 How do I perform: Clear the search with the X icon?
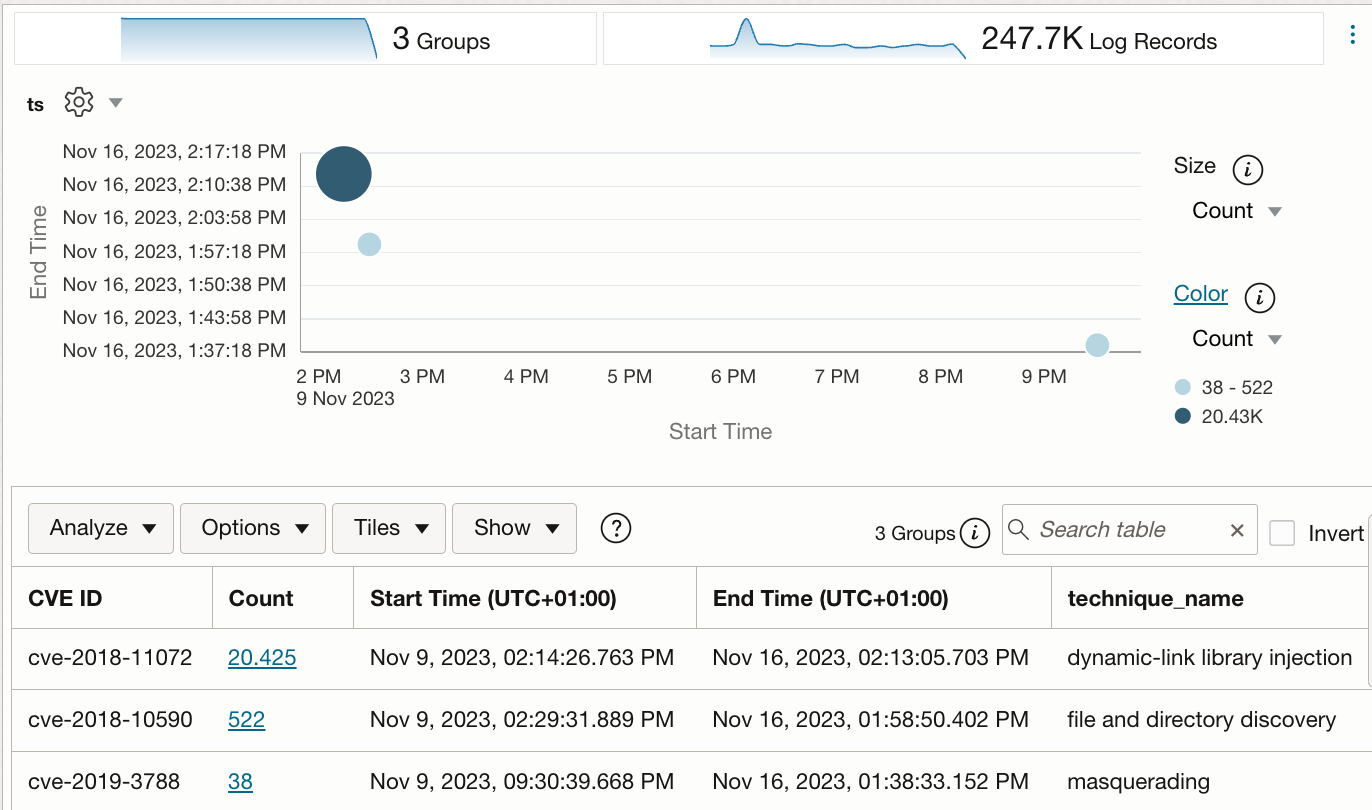(x=1237, y=529)
